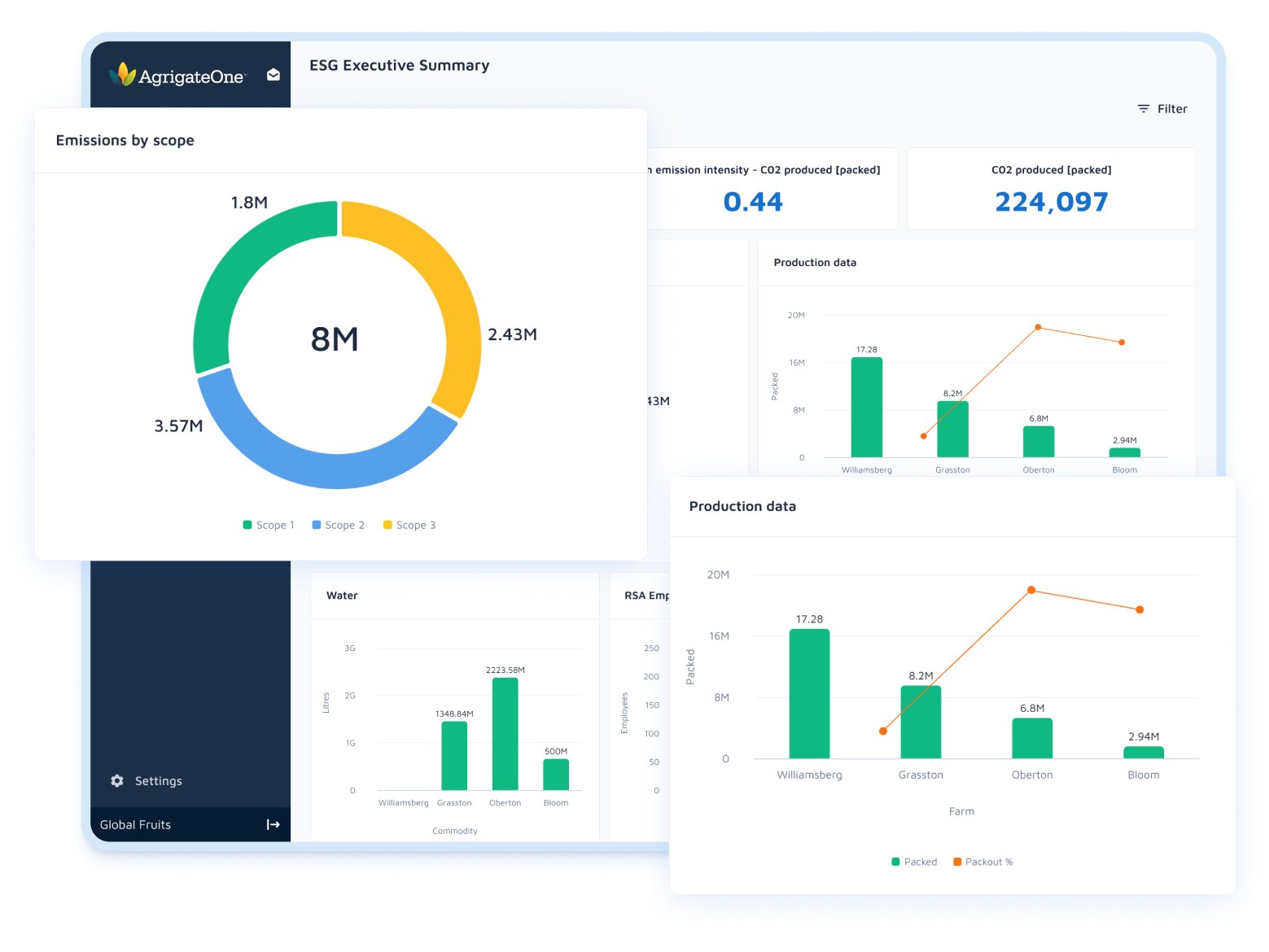Click the logout arrow next to Global Fruits
Image resolution: width=1269 pixels, height=952 pixels.
pos(272,824)
